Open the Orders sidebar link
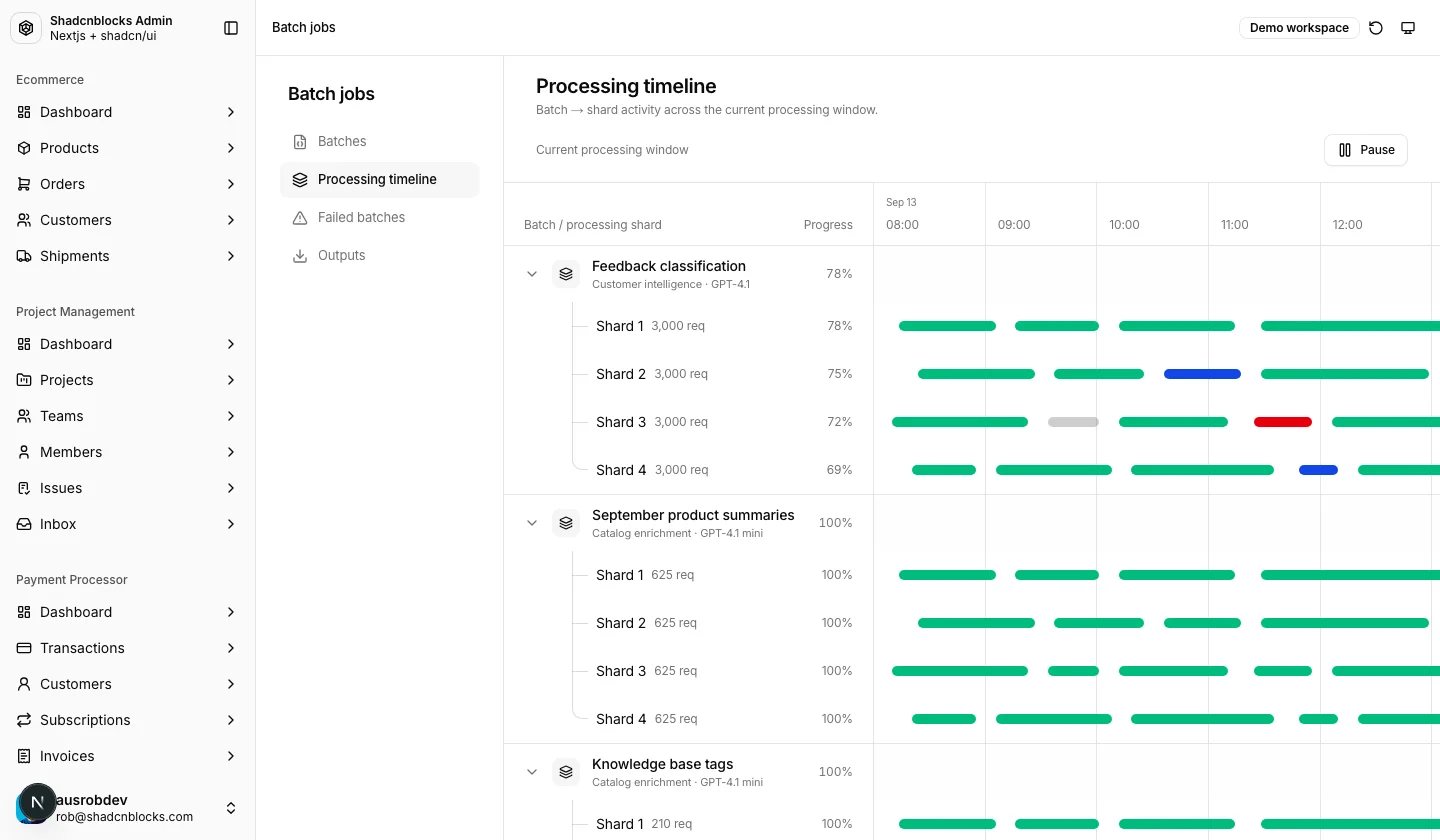Viewport: 1440px width, 840px height. coord(128,184)
